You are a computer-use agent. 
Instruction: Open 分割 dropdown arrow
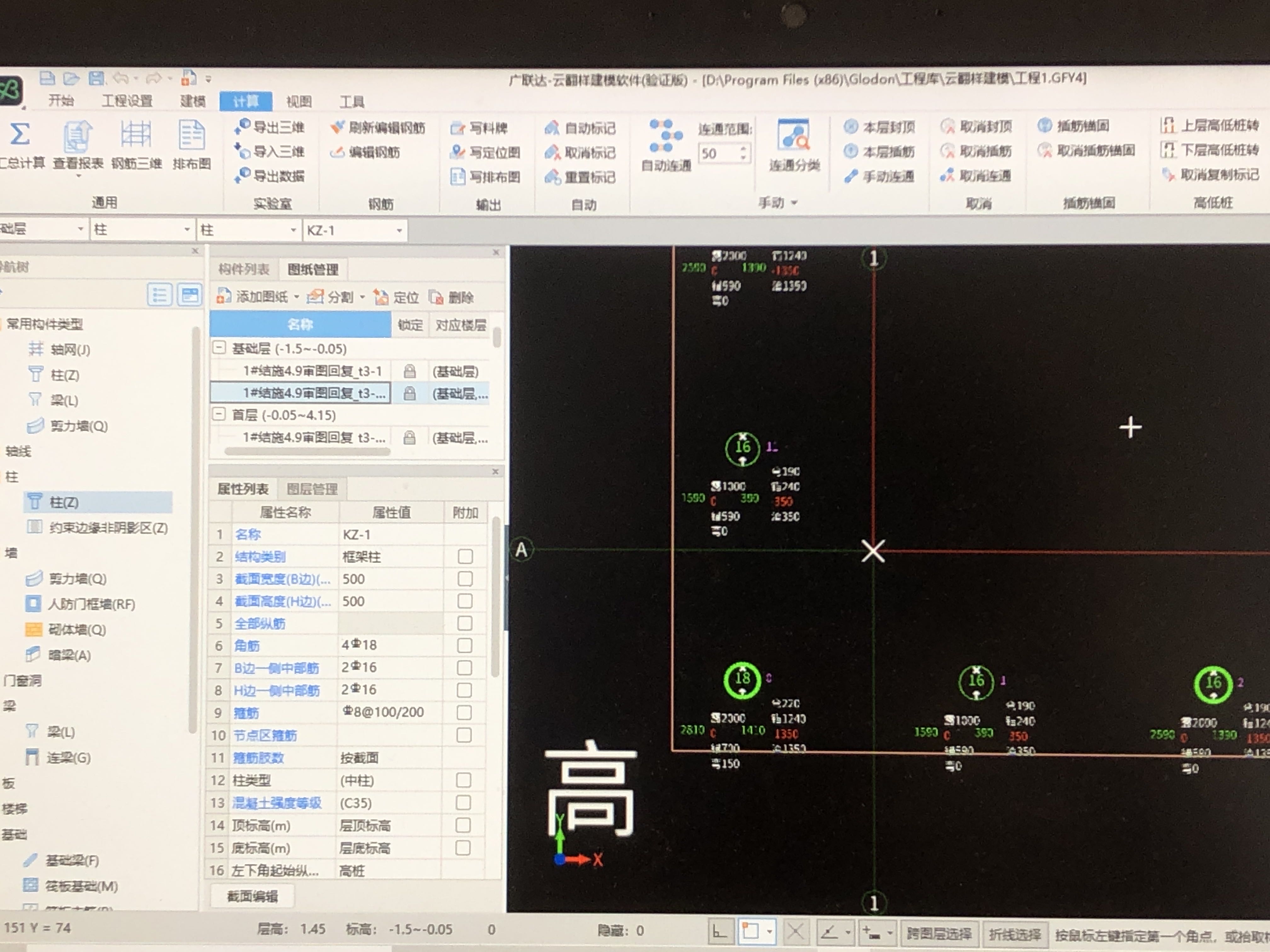(x=362, y=297)
